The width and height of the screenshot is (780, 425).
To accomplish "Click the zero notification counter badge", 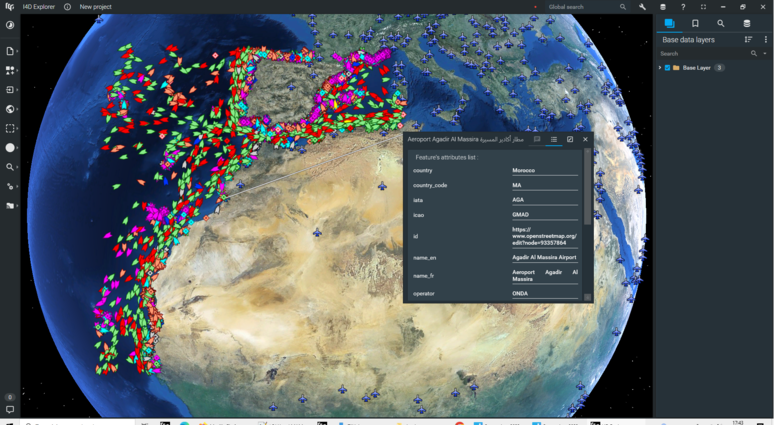I will tap(9, 397).
